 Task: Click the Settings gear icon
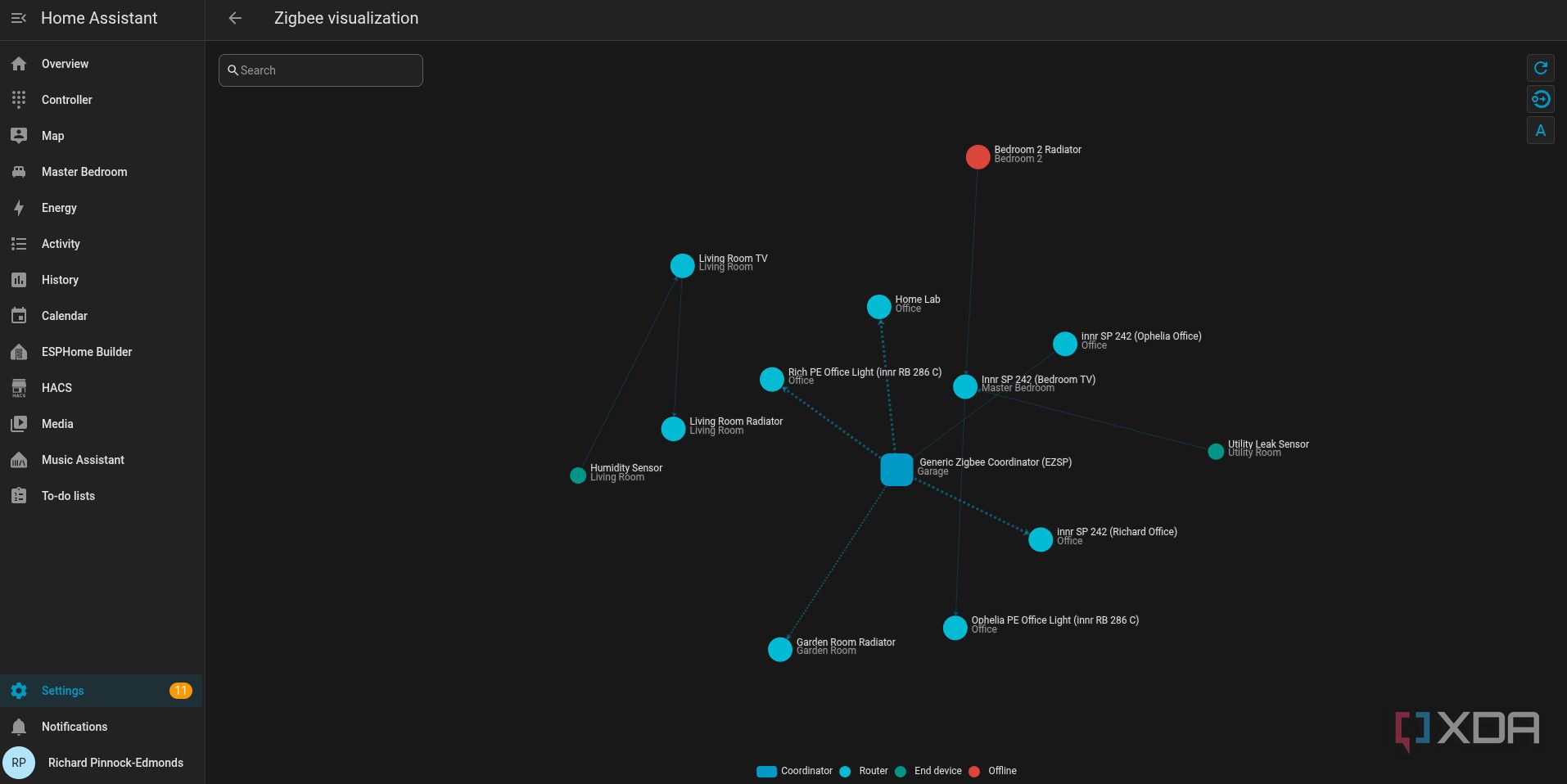(x=19, y=691)
